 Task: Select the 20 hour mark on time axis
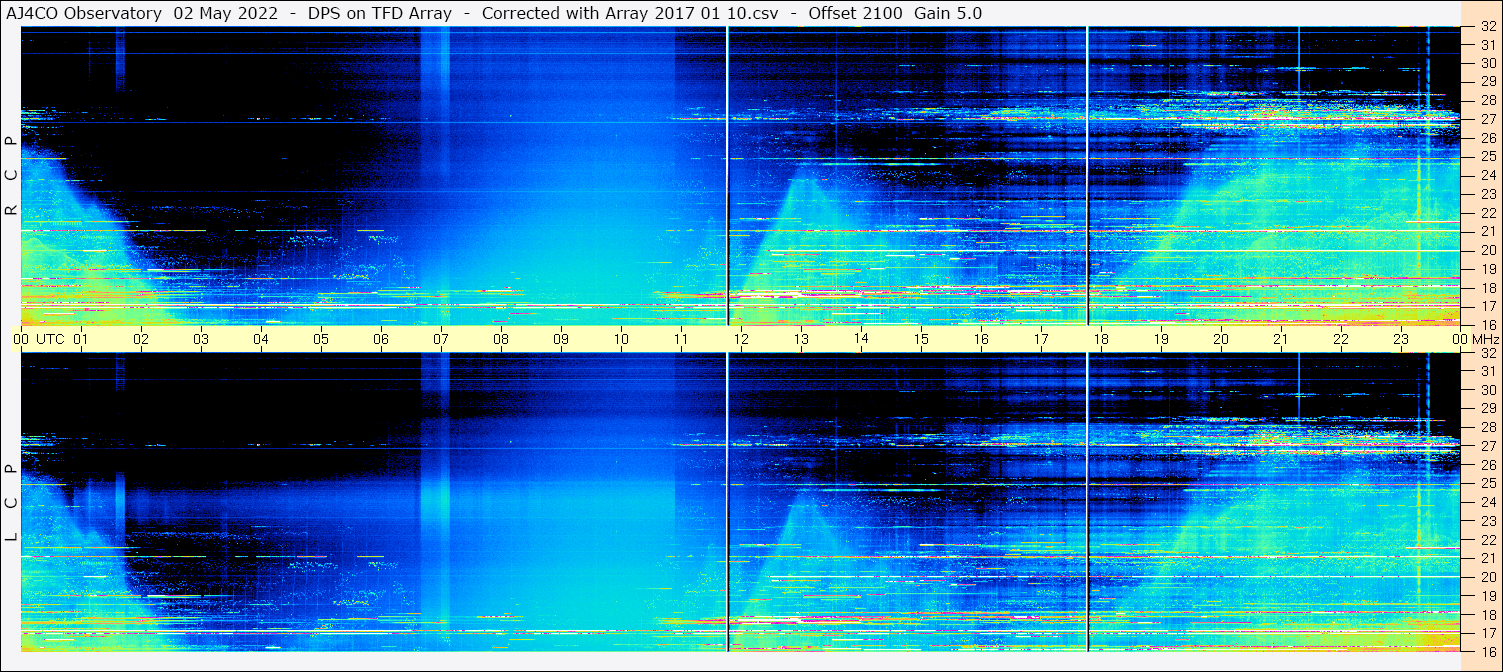pyautogui.click(x=1221, y=339)
